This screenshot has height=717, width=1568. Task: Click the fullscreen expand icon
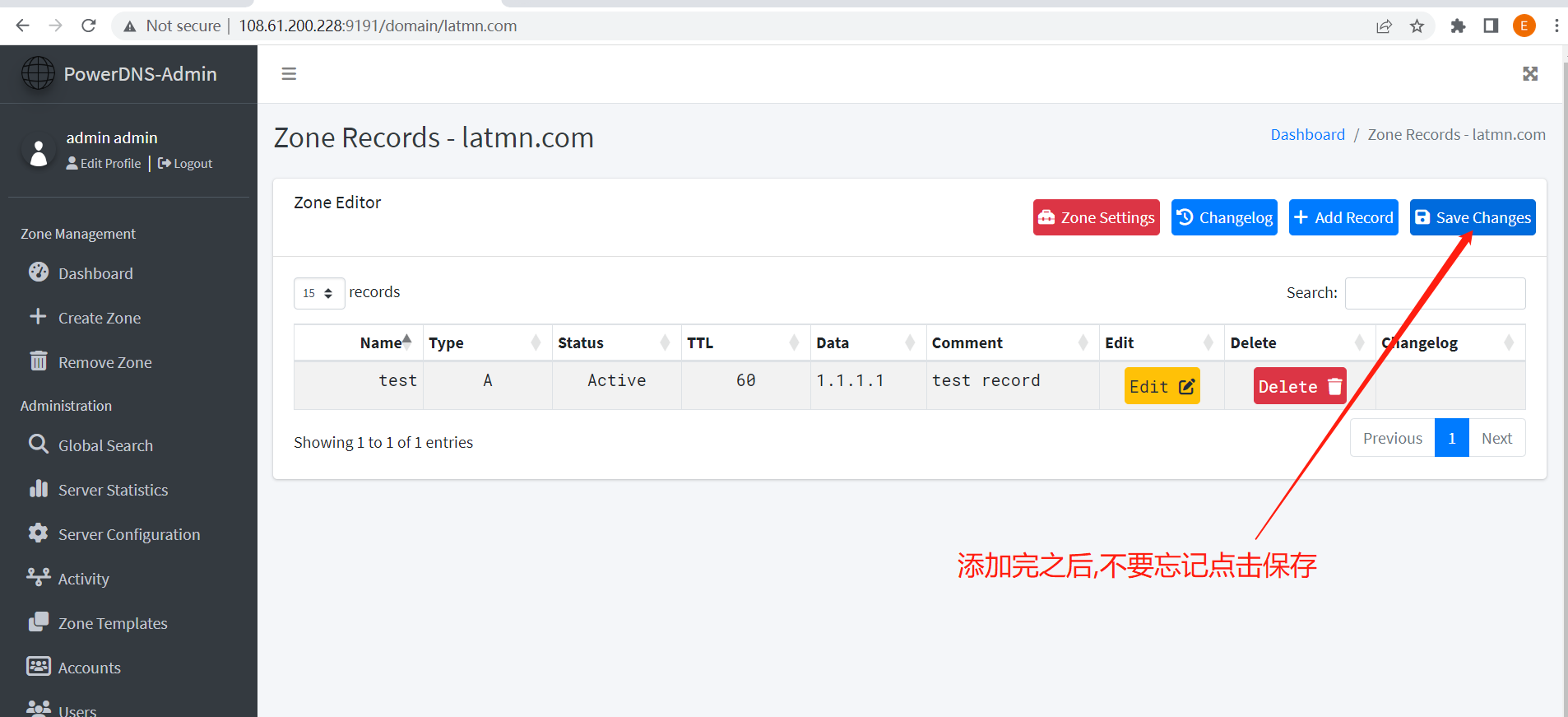coord(1529,74)
